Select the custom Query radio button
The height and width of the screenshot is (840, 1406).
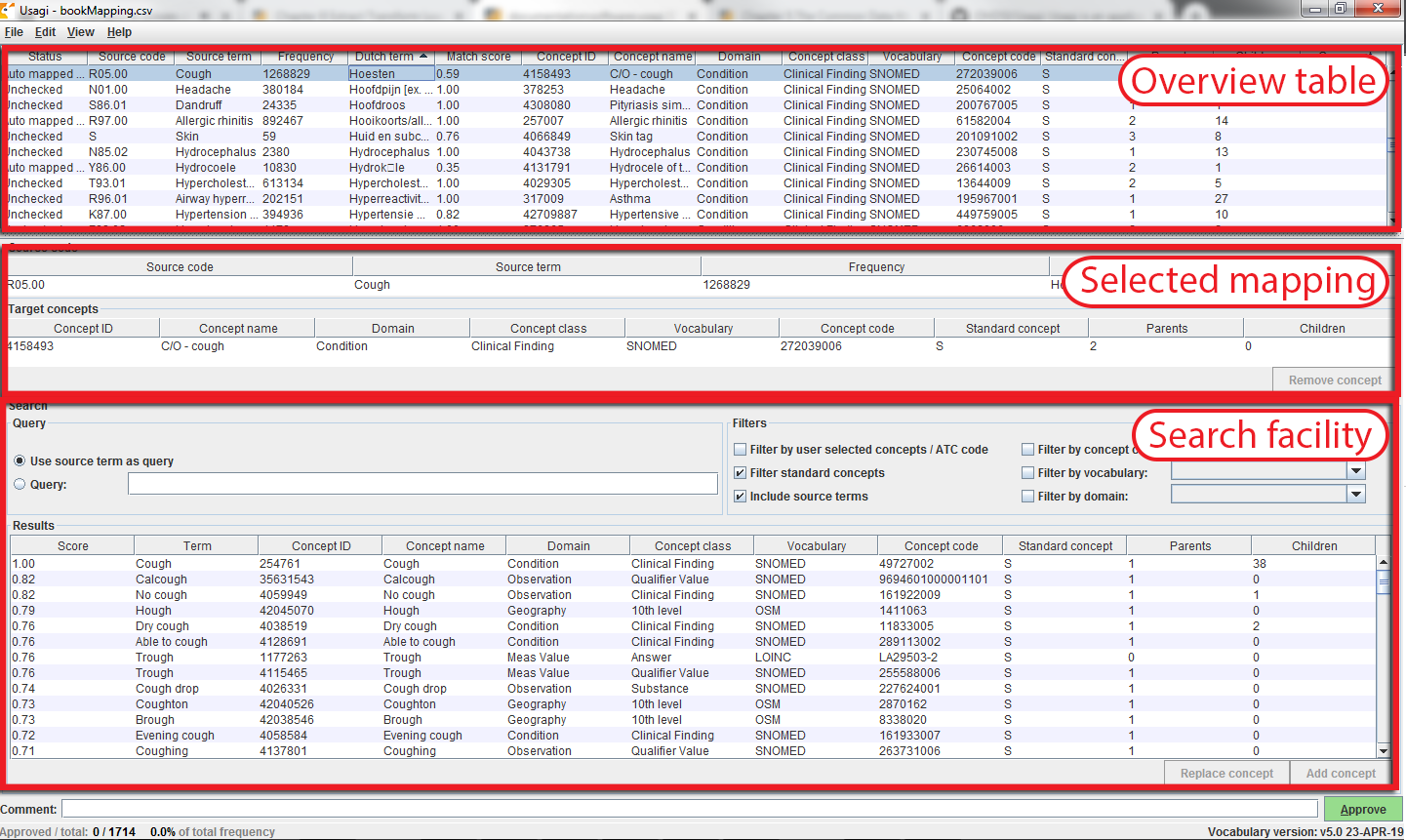[20, 484]
